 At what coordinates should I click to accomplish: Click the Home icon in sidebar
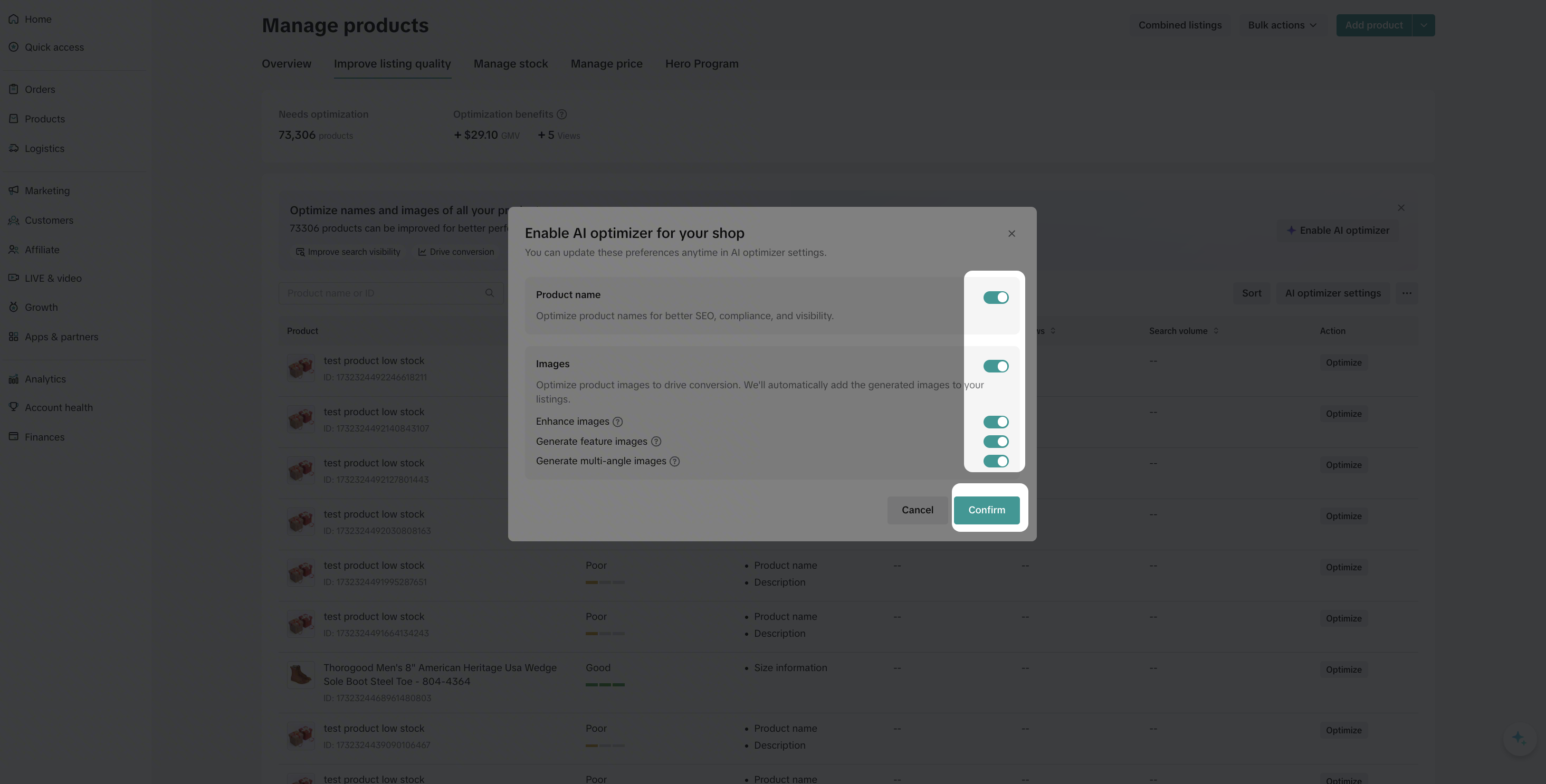(x=13, y=19)
